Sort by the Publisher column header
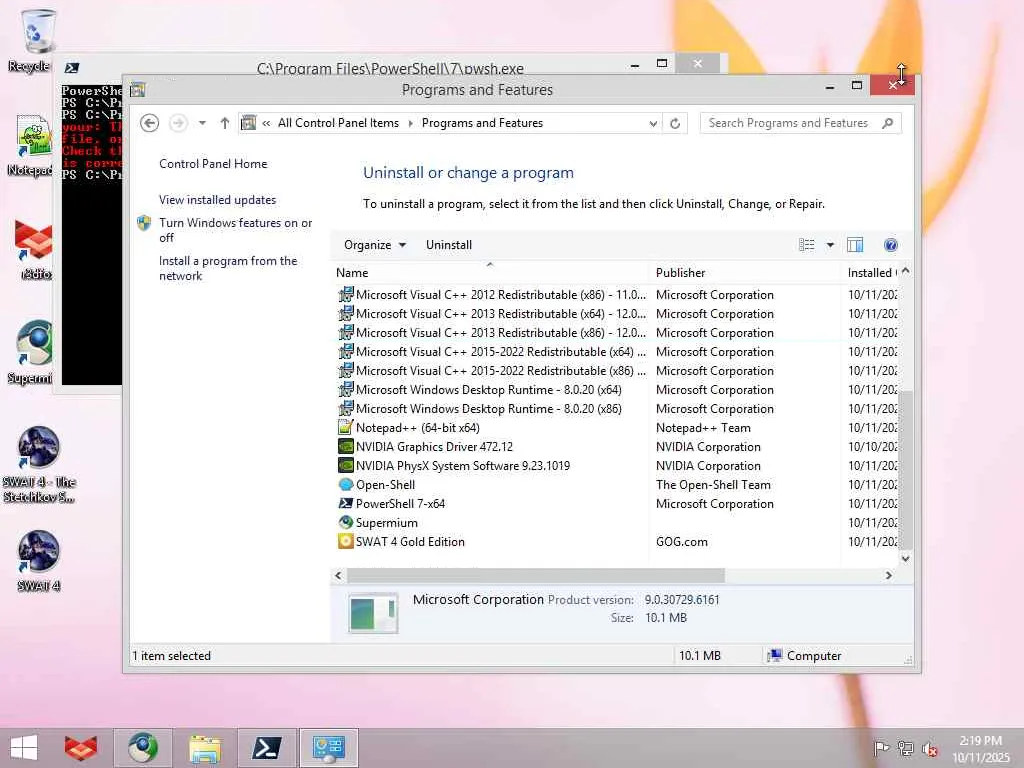Screen dimensions: 1024x768 coord(746,272)
